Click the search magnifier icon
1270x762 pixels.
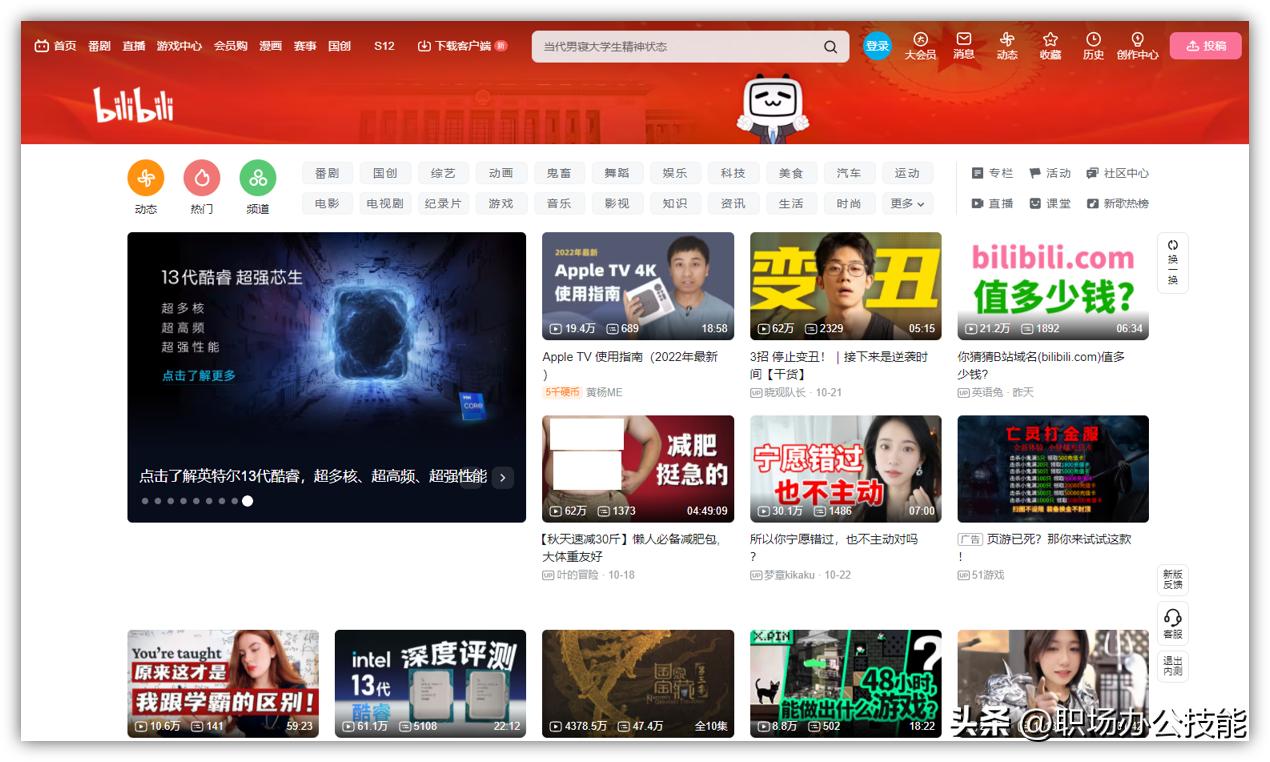830,46
